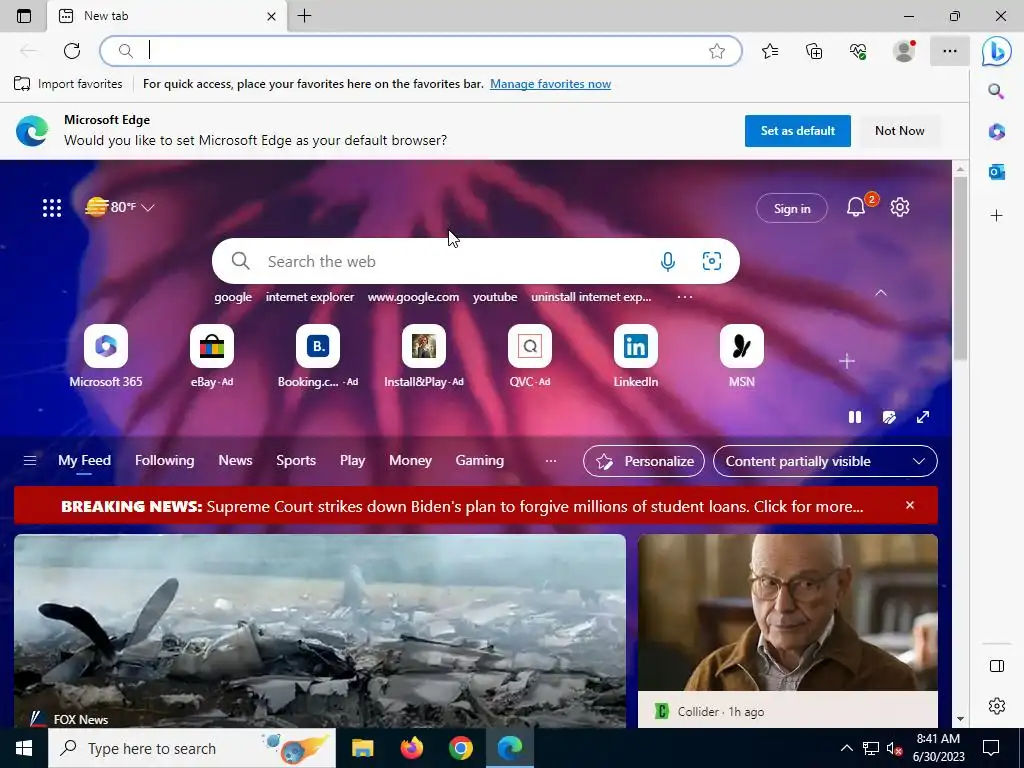Switch to the Play tab
Viewport: 1024px width, 768px height.
tap(352, 460)
